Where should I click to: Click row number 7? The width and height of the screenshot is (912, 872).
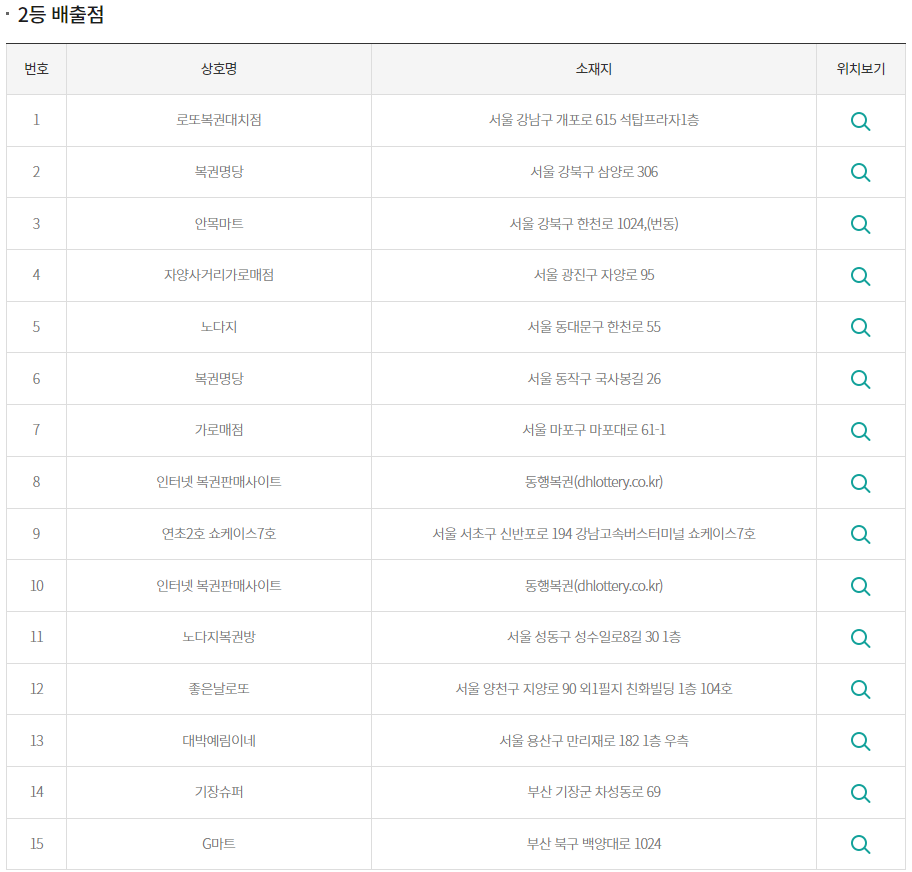click(36, 430)
